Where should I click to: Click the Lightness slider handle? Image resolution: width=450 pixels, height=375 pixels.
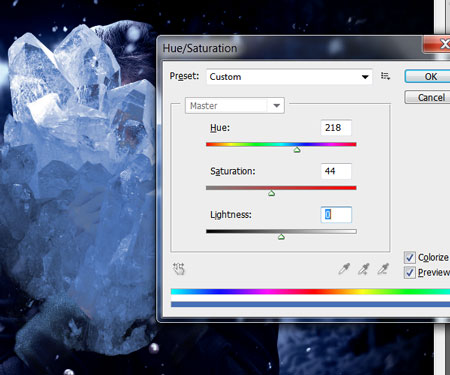[281, 237]
